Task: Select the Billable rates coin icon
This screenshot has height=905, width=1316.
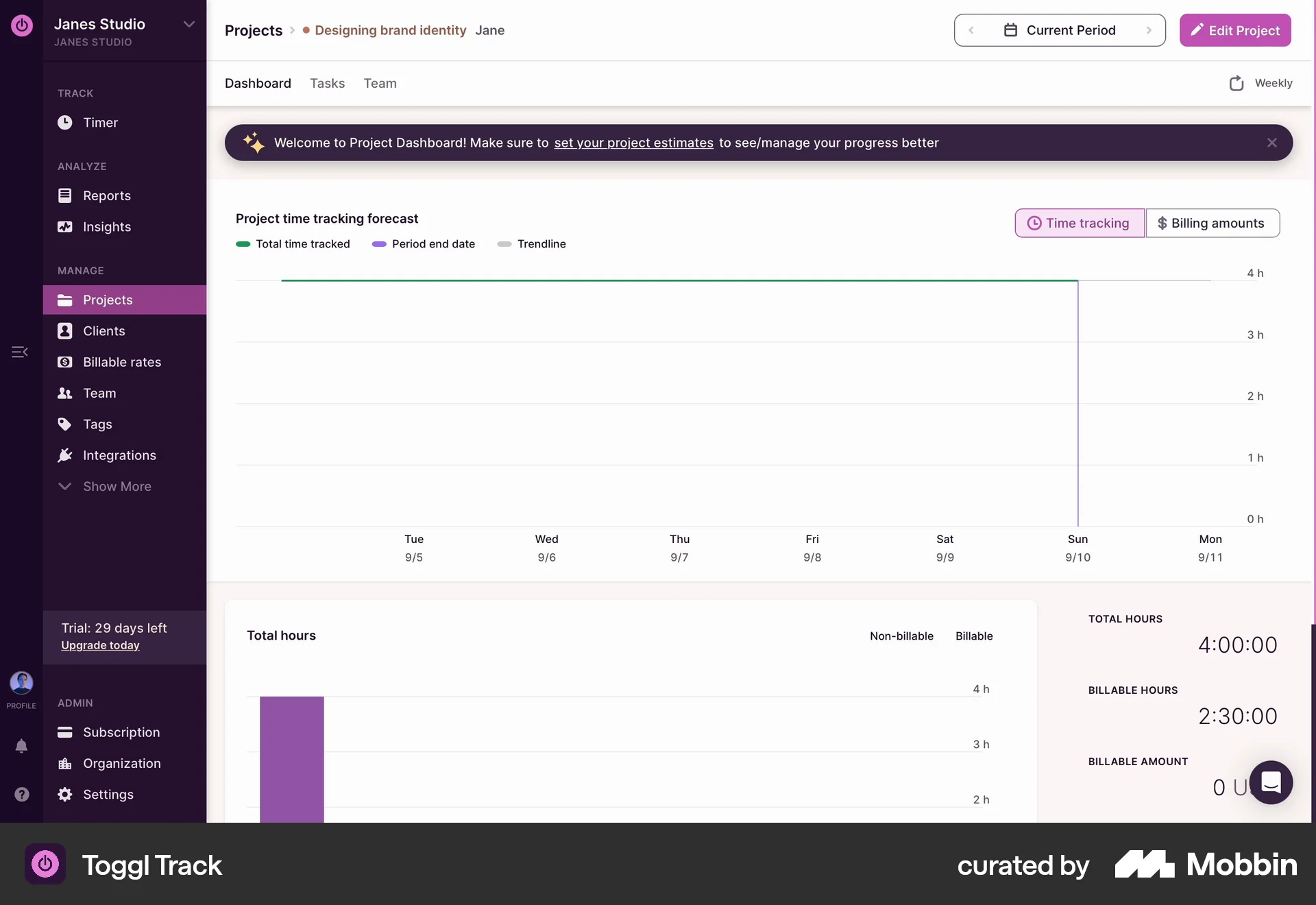Action: click(x=64, y=361)
